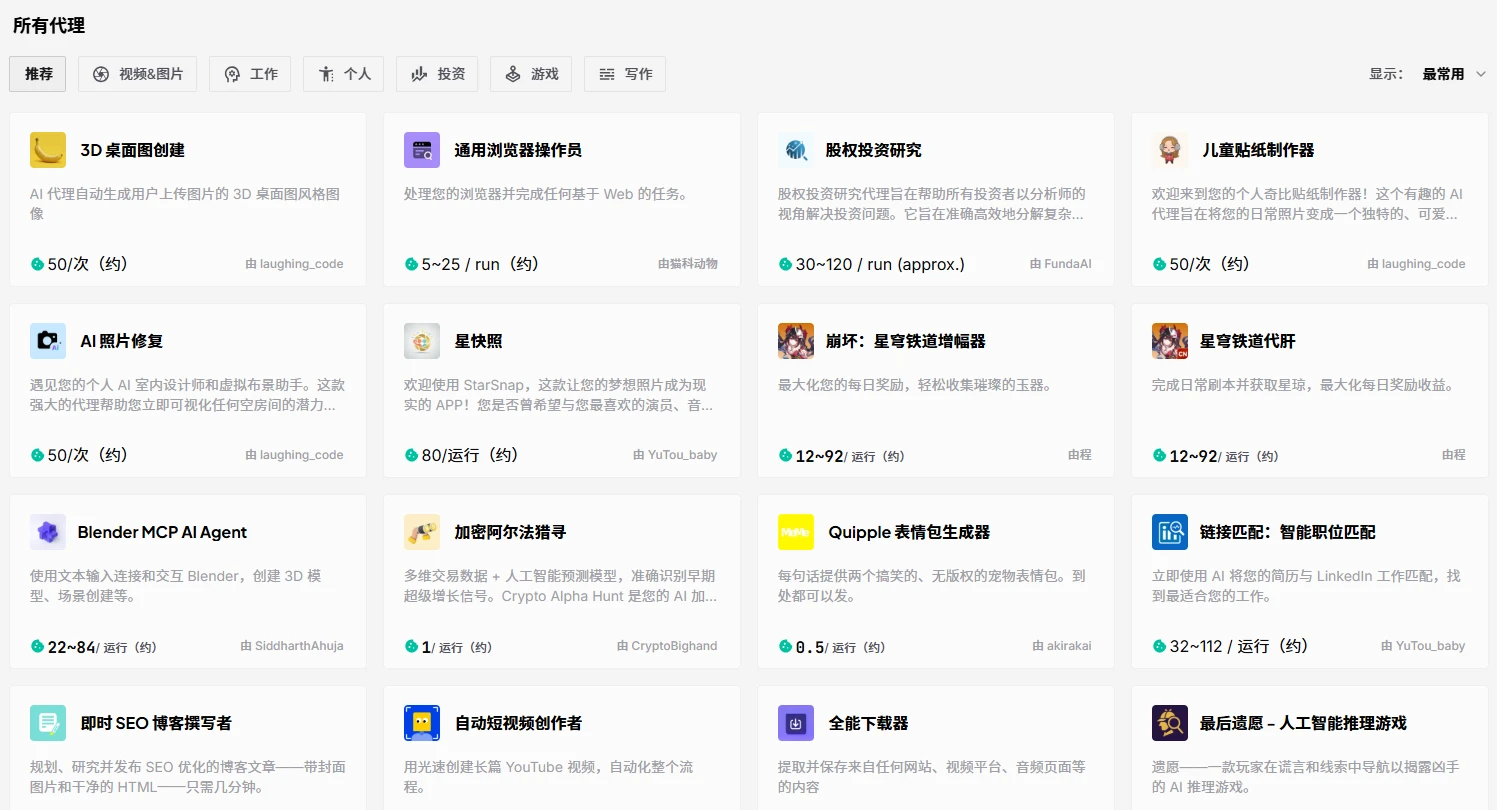Click the 通用浏览器操作员 purple browser icon
This screenshot has width=1497, height=810.
coord(422,150)
